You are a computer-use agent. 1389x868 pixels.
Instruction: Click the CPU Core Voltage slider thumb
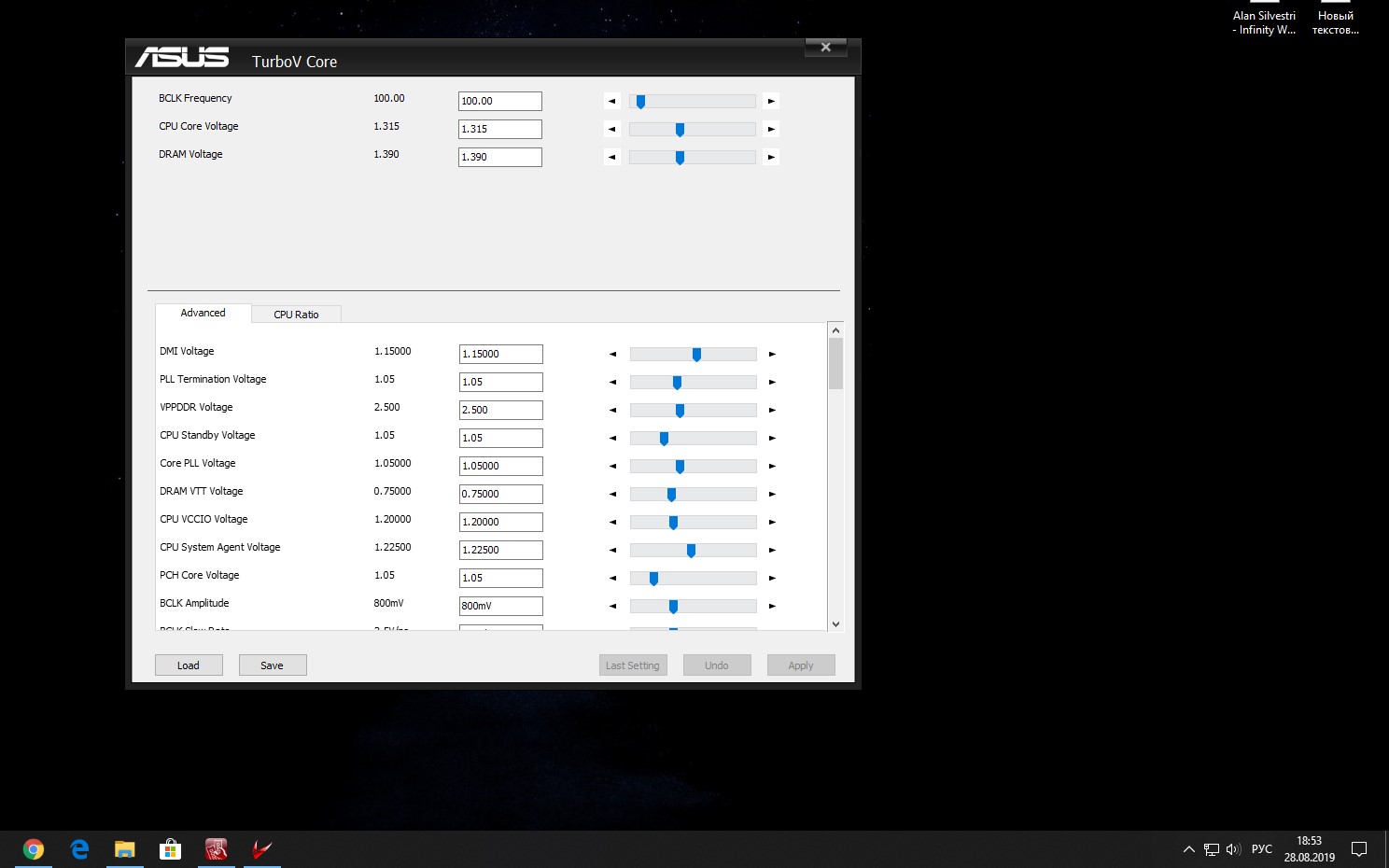coord(680,130)
